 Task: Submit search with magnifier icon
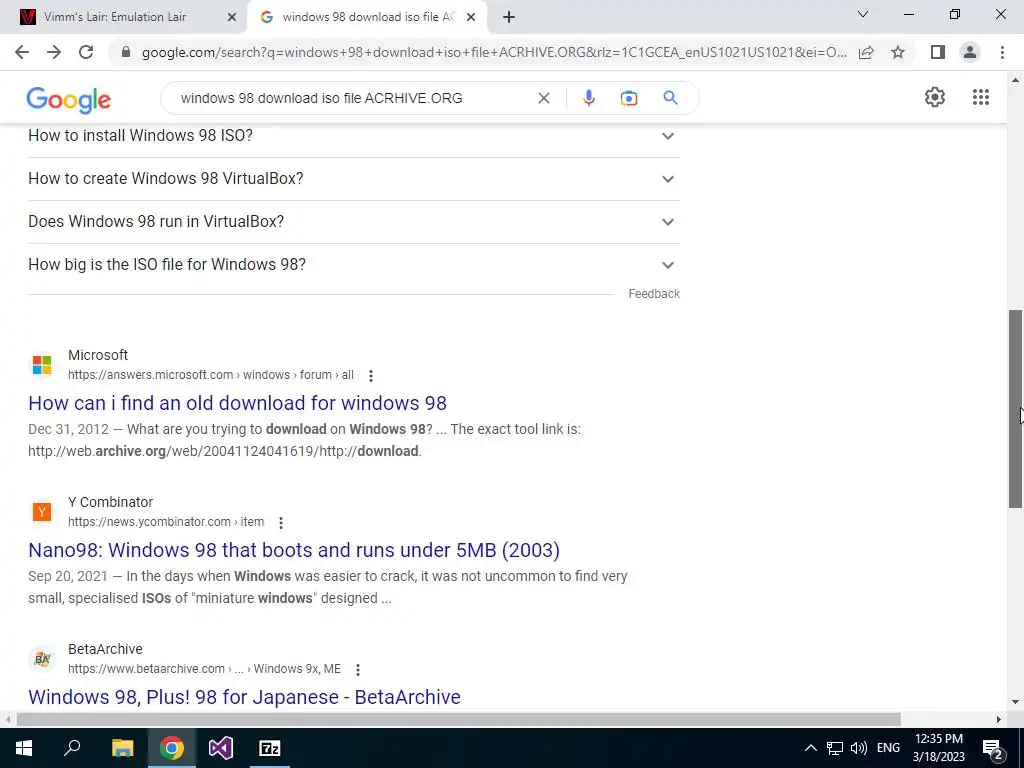pos(670,98)
